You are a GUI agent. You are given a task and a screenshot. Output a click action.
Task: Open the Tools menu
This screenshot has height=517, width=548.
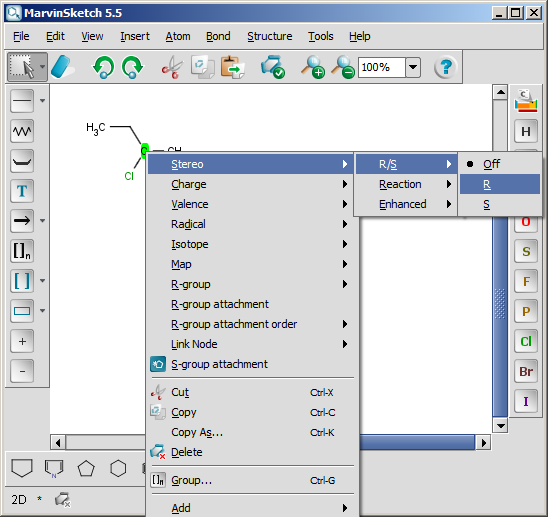(320, 36)
